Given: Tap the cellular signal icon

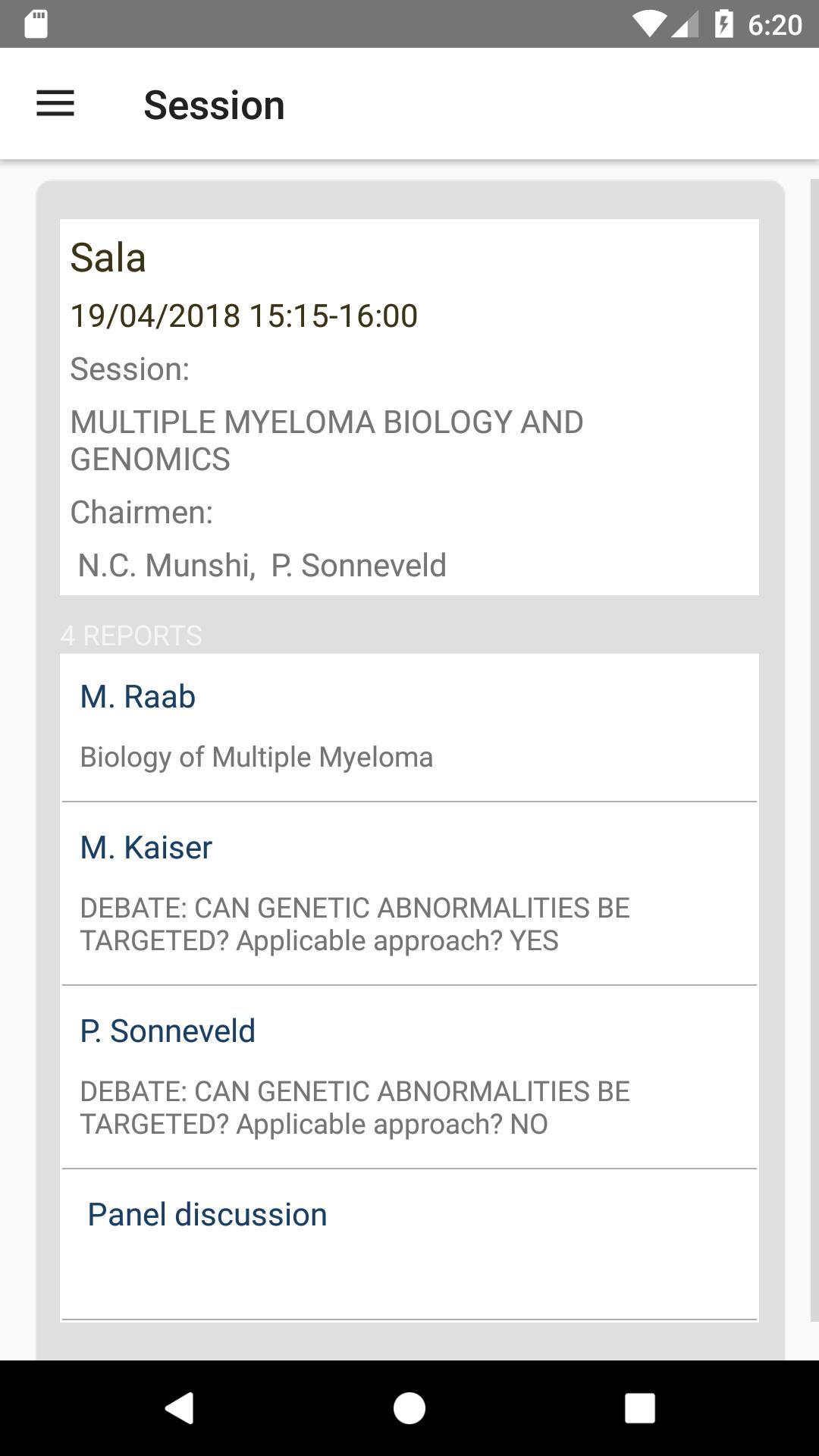Looking at the screenshot, I should [x=685, y=24].
